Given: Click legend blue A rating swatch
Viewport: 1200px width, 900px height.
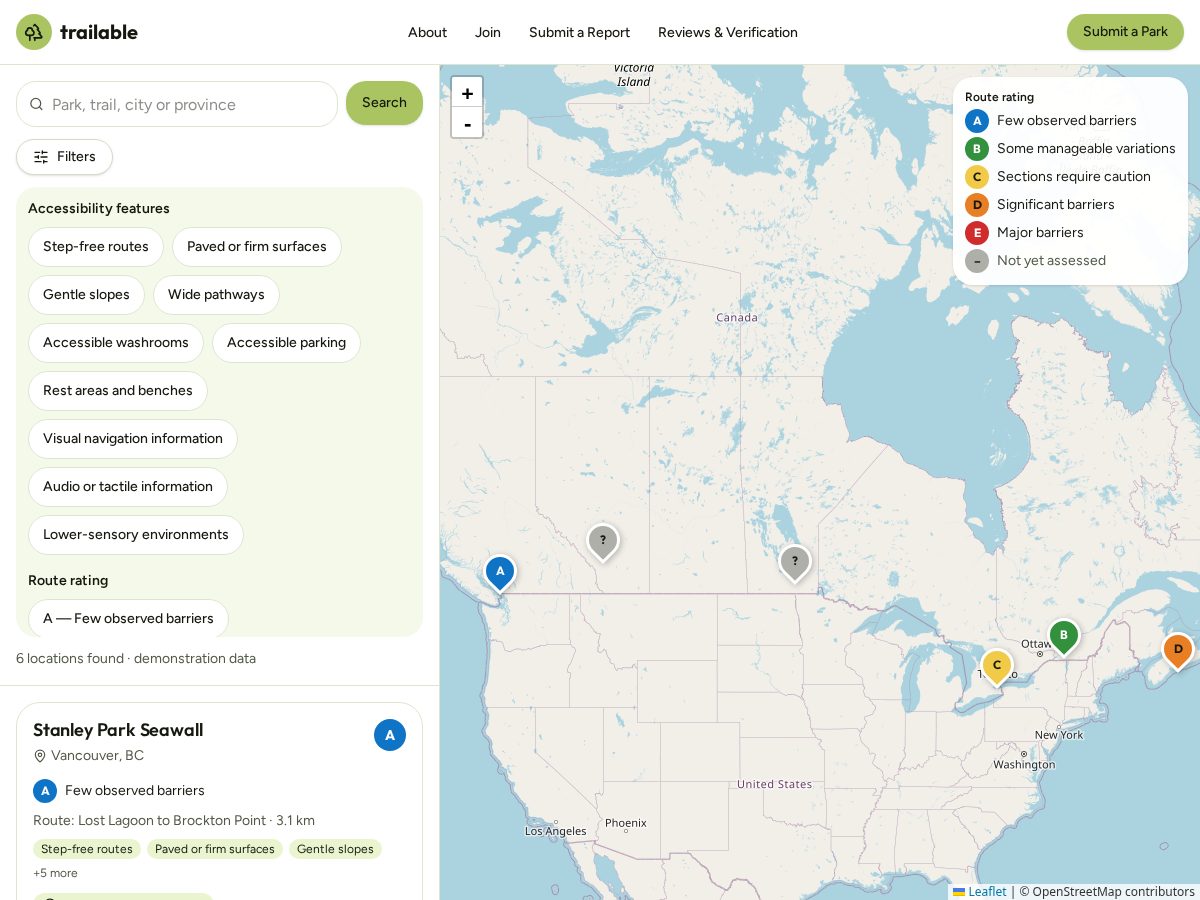Looking at the screenshot, I should point(977,121).
